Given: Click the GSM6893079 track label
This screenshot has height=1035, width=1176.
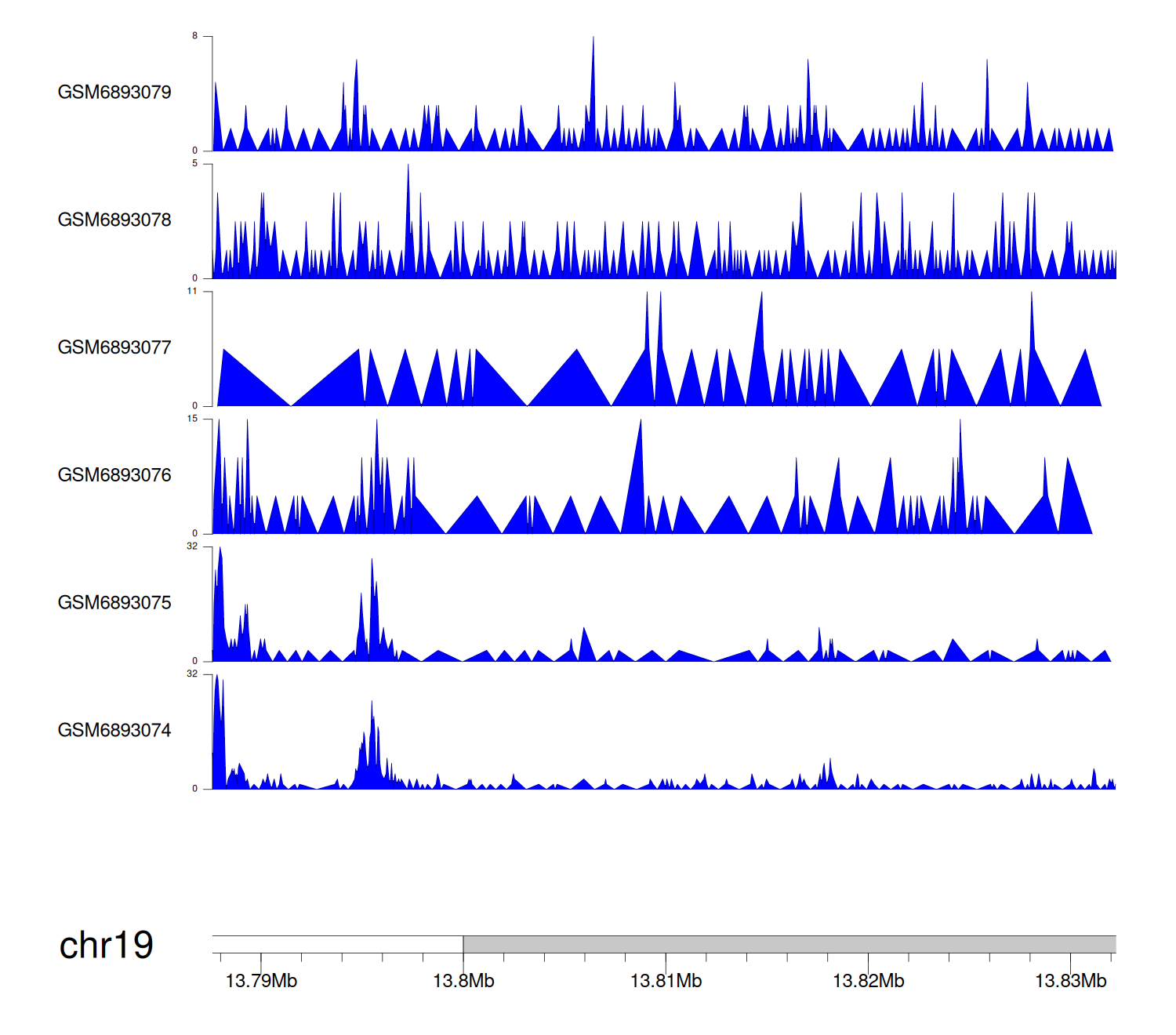Looking at the screenshot, I should 114,93.
